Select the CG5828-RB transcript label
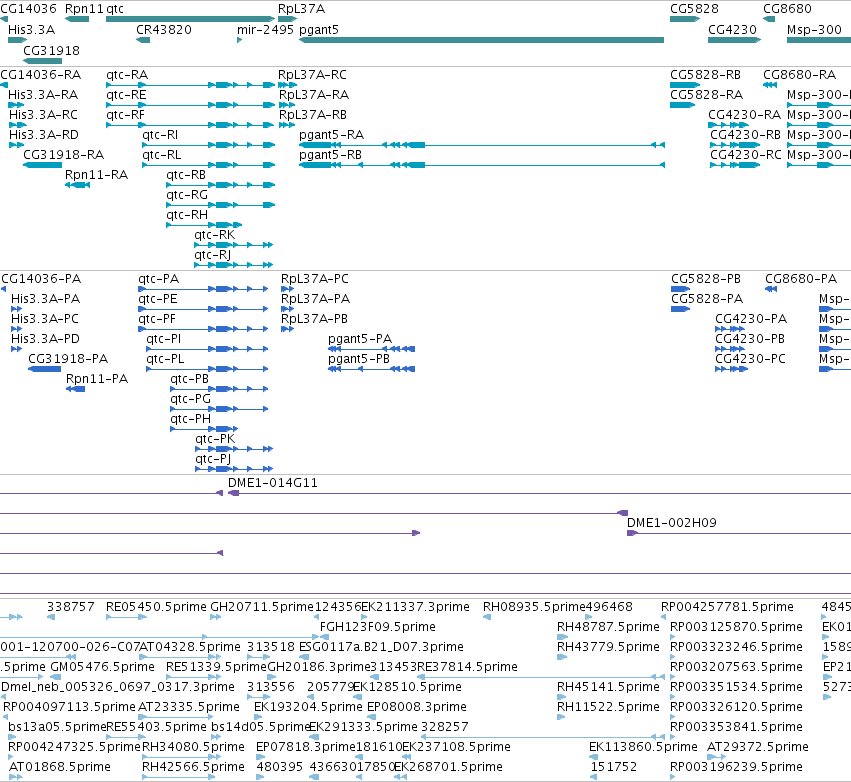This screenshot has width=851, height=782. pyautogui.click(x=706, y=75)
